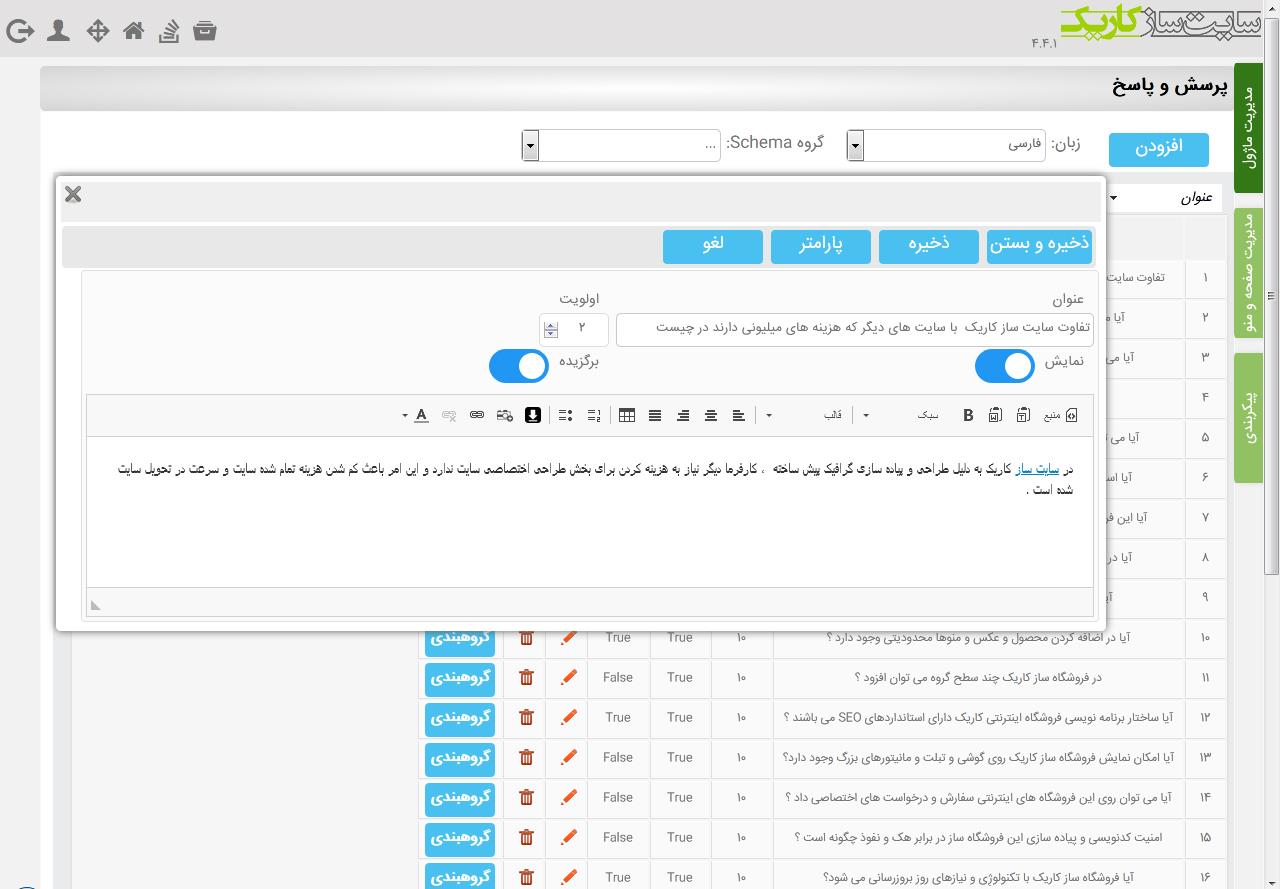The image size is (1280, 889).
Task: Toggle bold formatting in the editor
Action: pos(968,415)
